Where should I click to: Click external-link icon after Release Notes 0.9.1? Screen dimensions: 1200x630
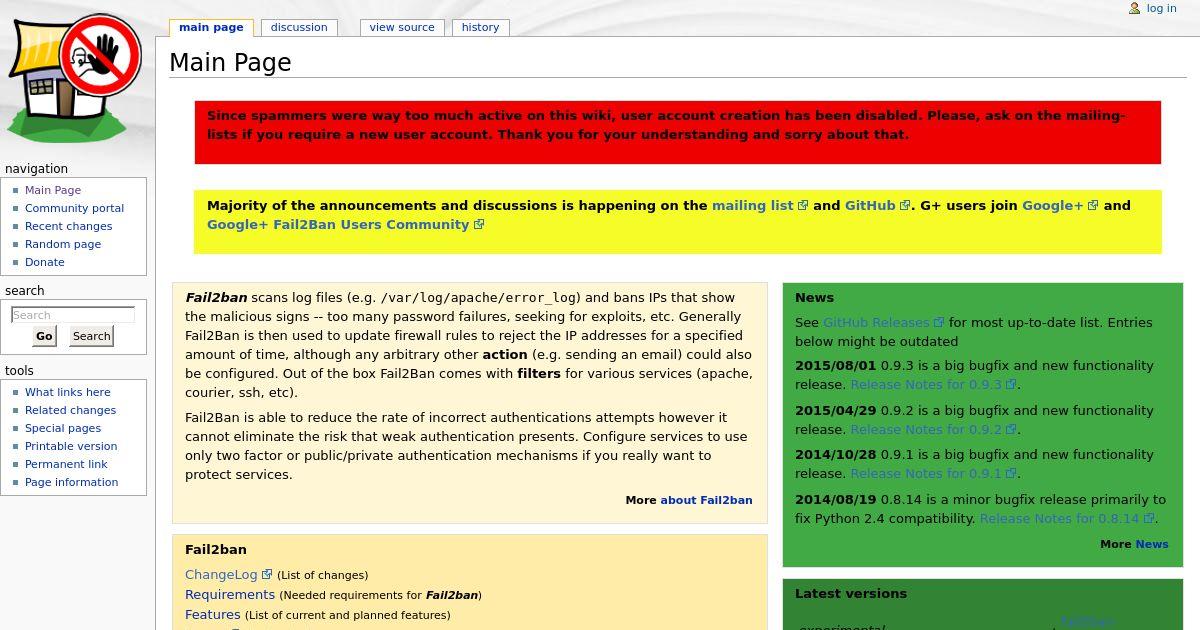(x=1011, y=473)
